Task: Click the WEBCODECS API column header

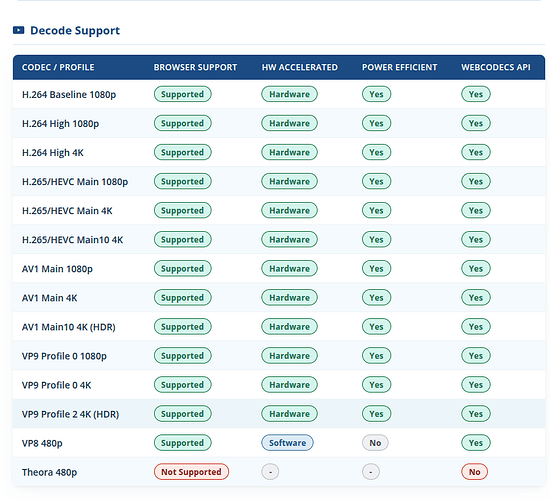Action: pyautogui.click(x=496, y=67)
